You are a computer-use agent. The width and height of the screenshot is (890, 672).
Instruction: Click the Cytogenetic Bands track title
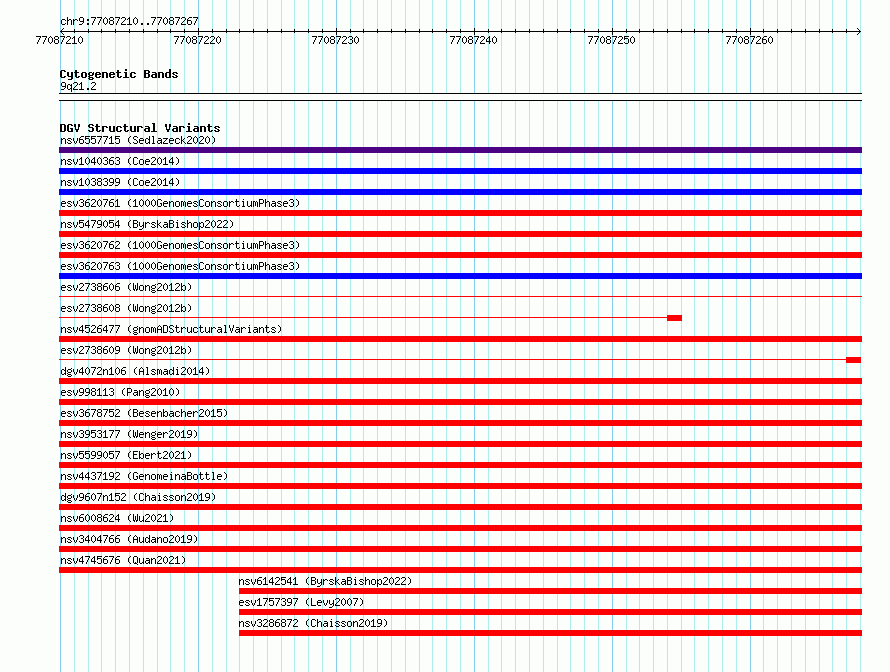pos(119,74)
